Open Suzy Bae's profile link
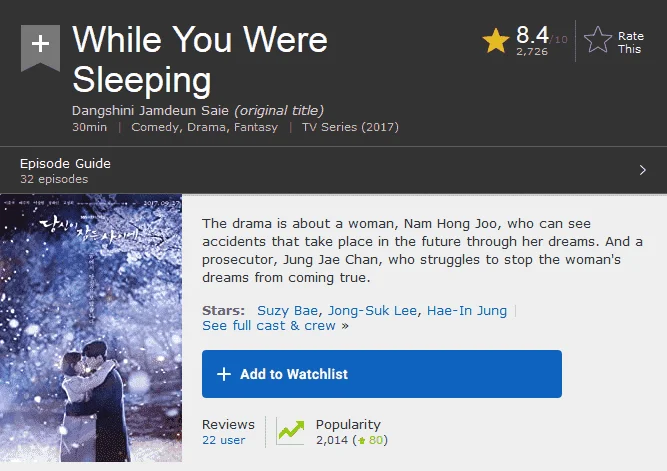667x471 pixels. click(x=287, y=311)
